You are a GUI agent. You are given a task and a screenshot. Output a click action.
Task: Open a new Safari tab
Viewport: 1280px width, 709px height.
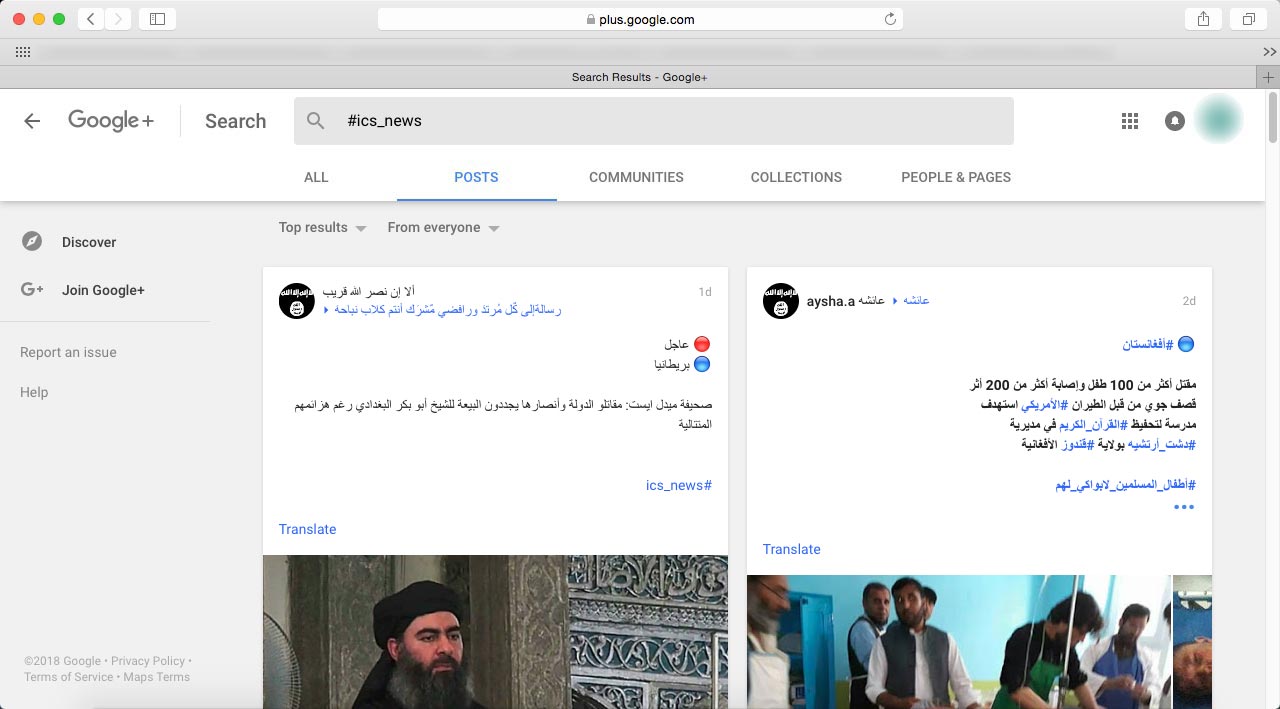[1268, 77]
